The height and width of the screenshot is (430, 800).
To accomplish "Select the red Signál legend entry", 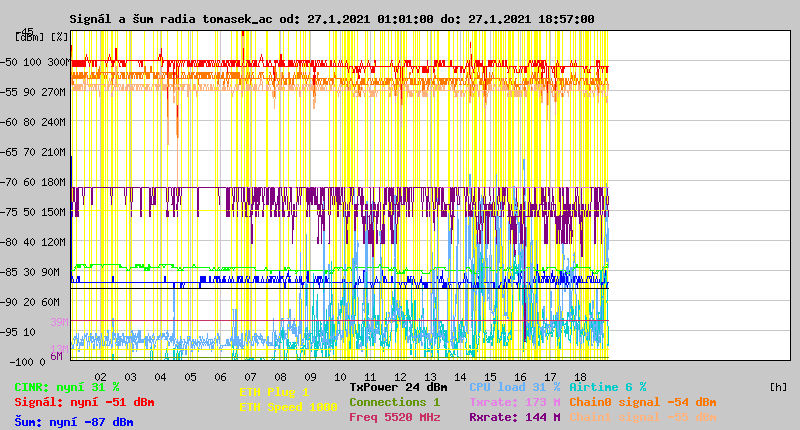I will click(x=84, y=402).
